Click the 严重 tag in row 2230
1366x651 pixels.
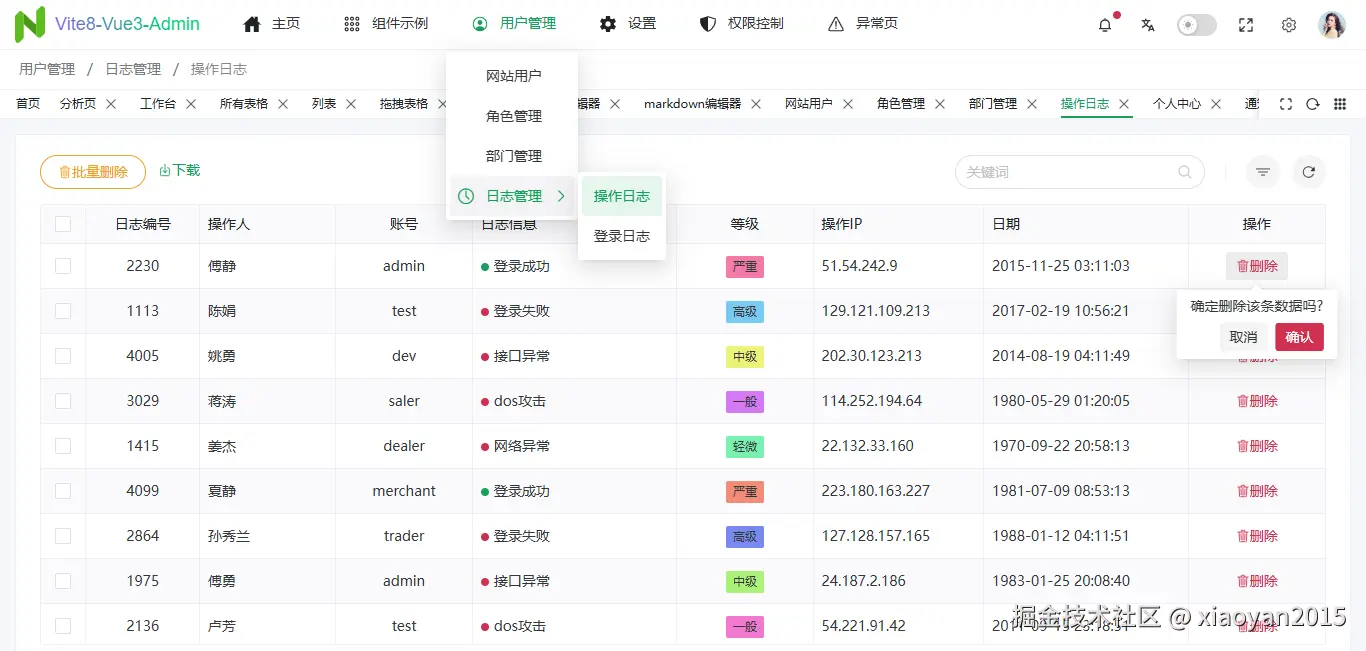click(x=745, y=266)
